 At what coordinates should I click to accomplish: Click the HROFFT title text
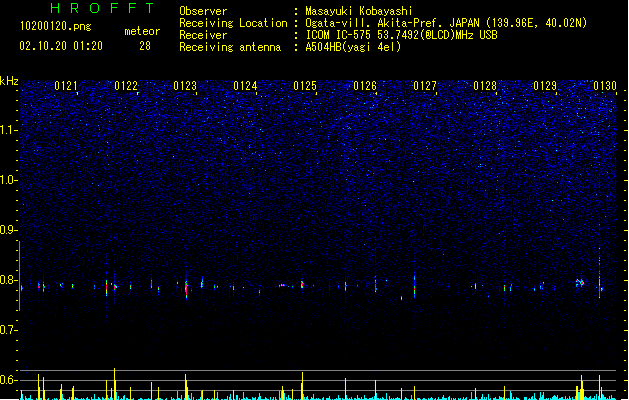point(102,8)
